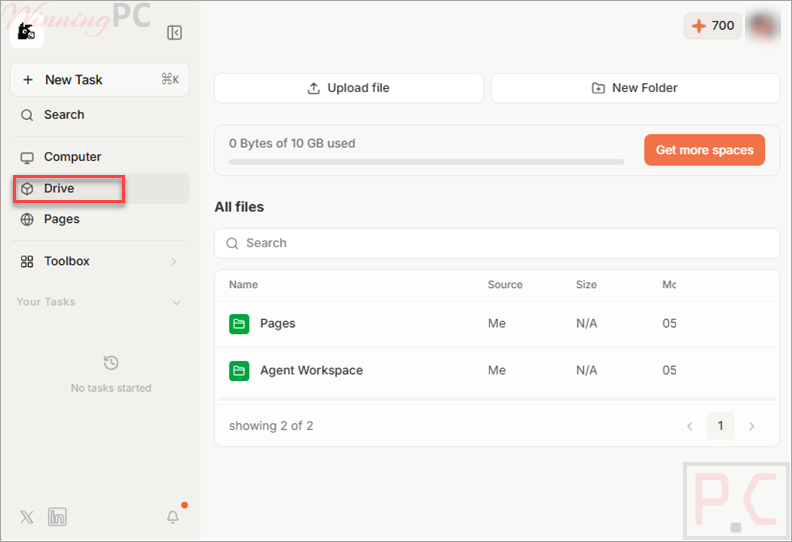Image resolution: width=792 pixels, height=542 pixels.
Task: Expand the Toolbox menu
Action: pos(100,261)
